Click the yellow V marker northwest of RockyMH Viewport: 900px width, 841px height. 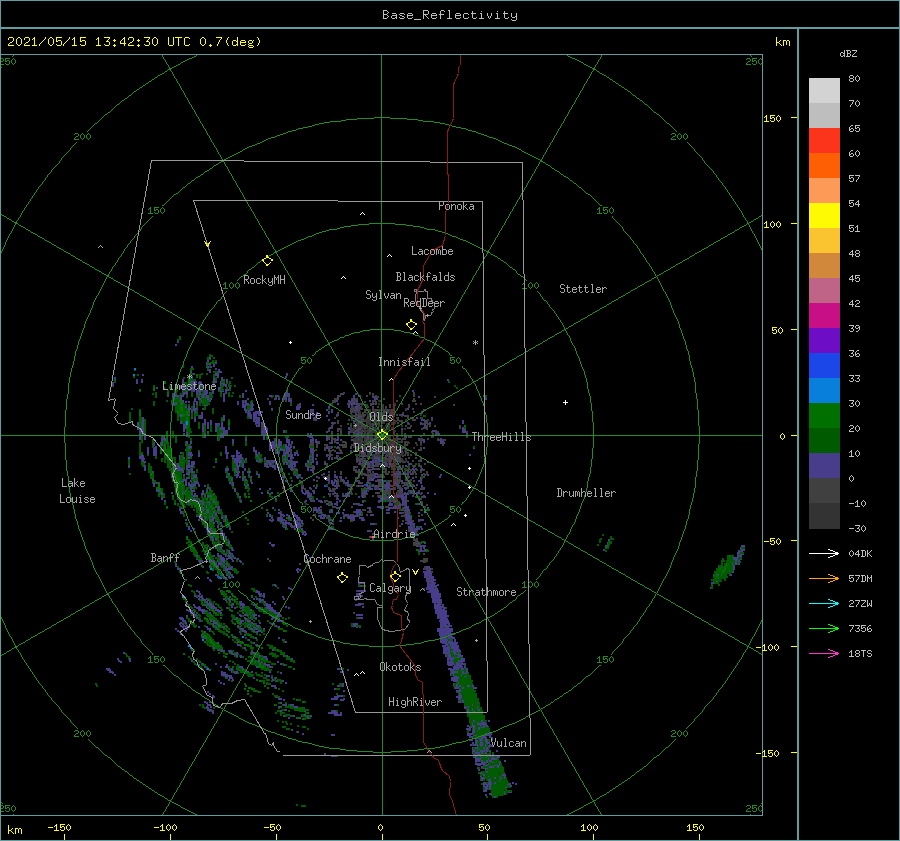coord(208,244)
